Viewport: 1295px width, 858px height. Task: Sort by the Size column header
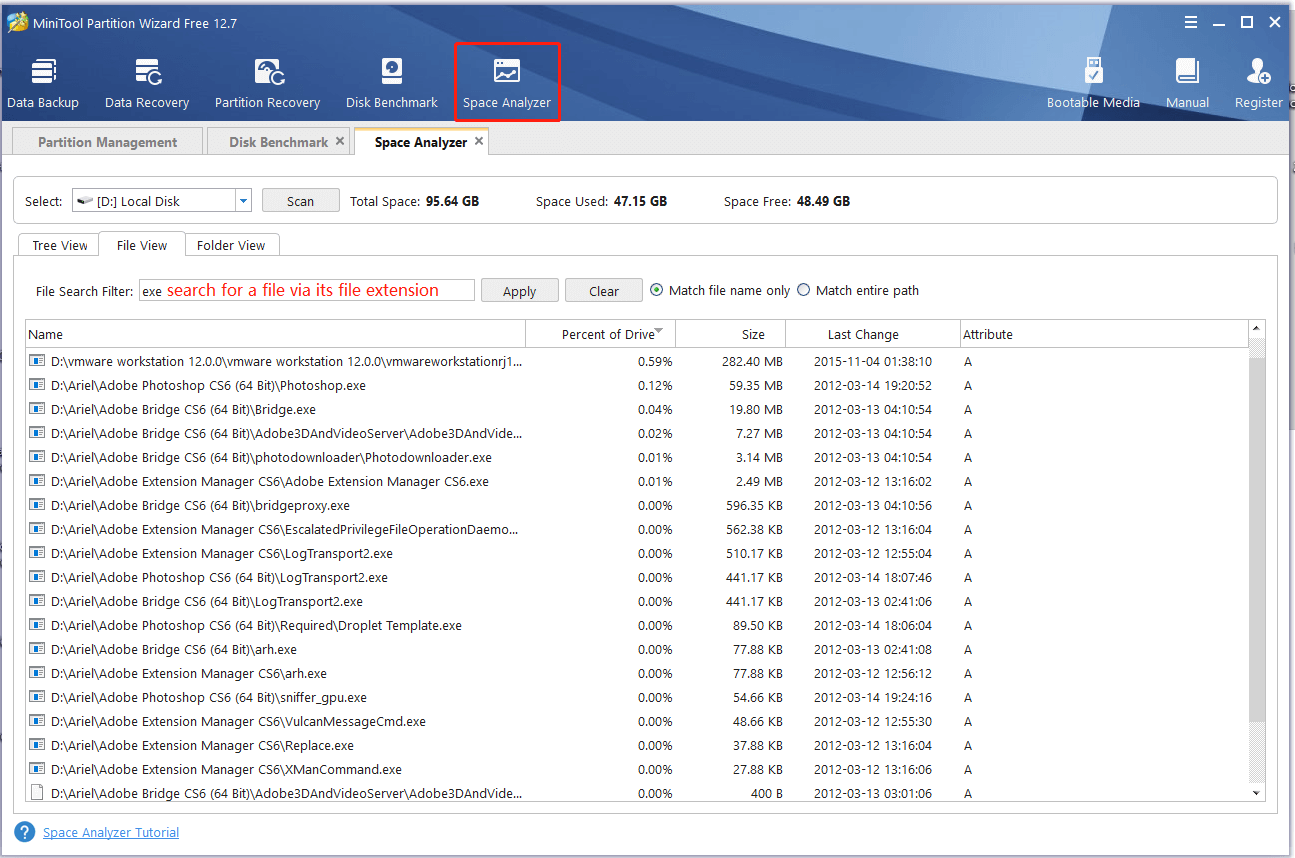click(731, 334)
